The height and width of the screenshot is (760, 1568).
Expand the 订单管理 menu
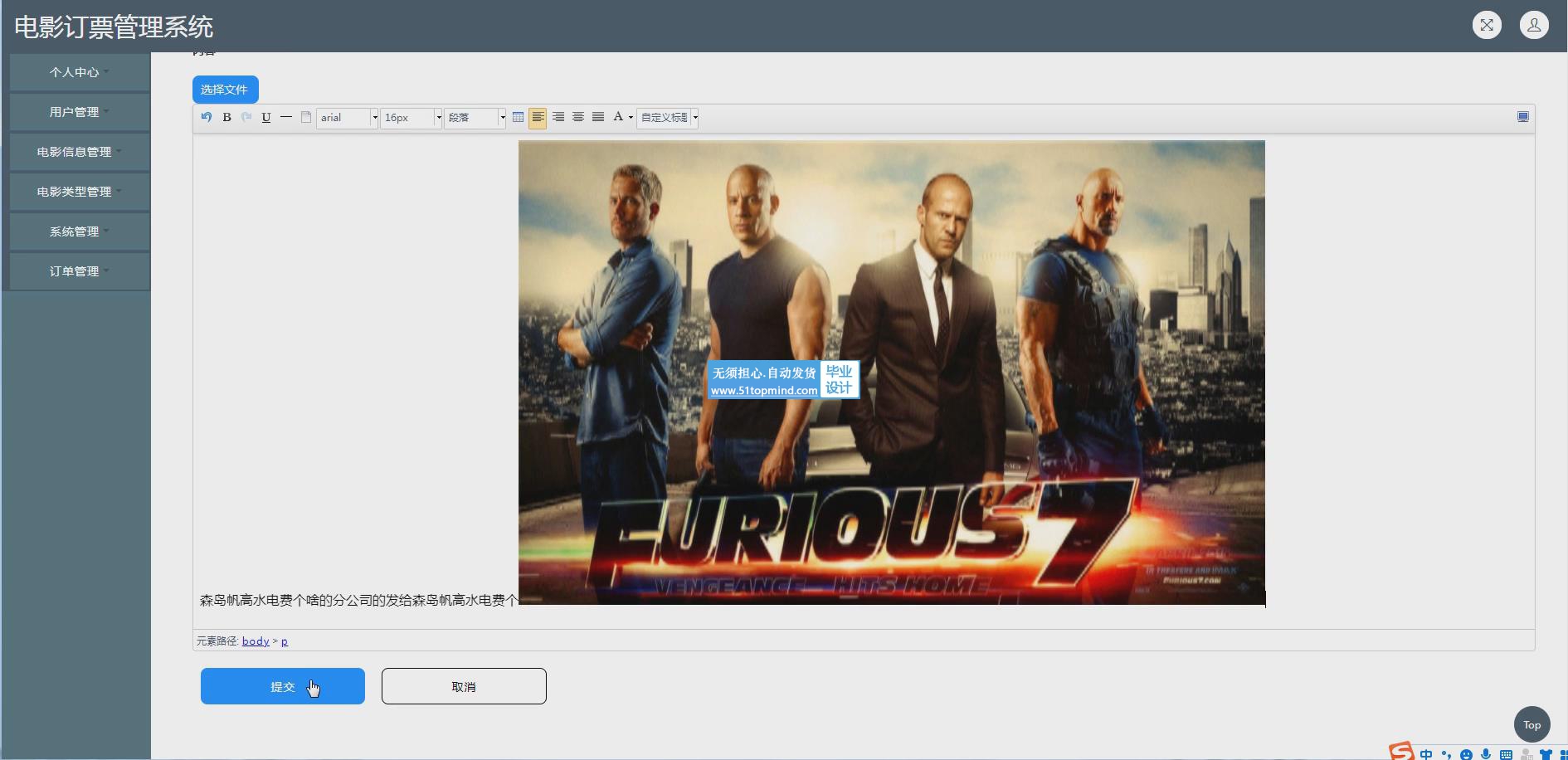[x=80, y=271]
